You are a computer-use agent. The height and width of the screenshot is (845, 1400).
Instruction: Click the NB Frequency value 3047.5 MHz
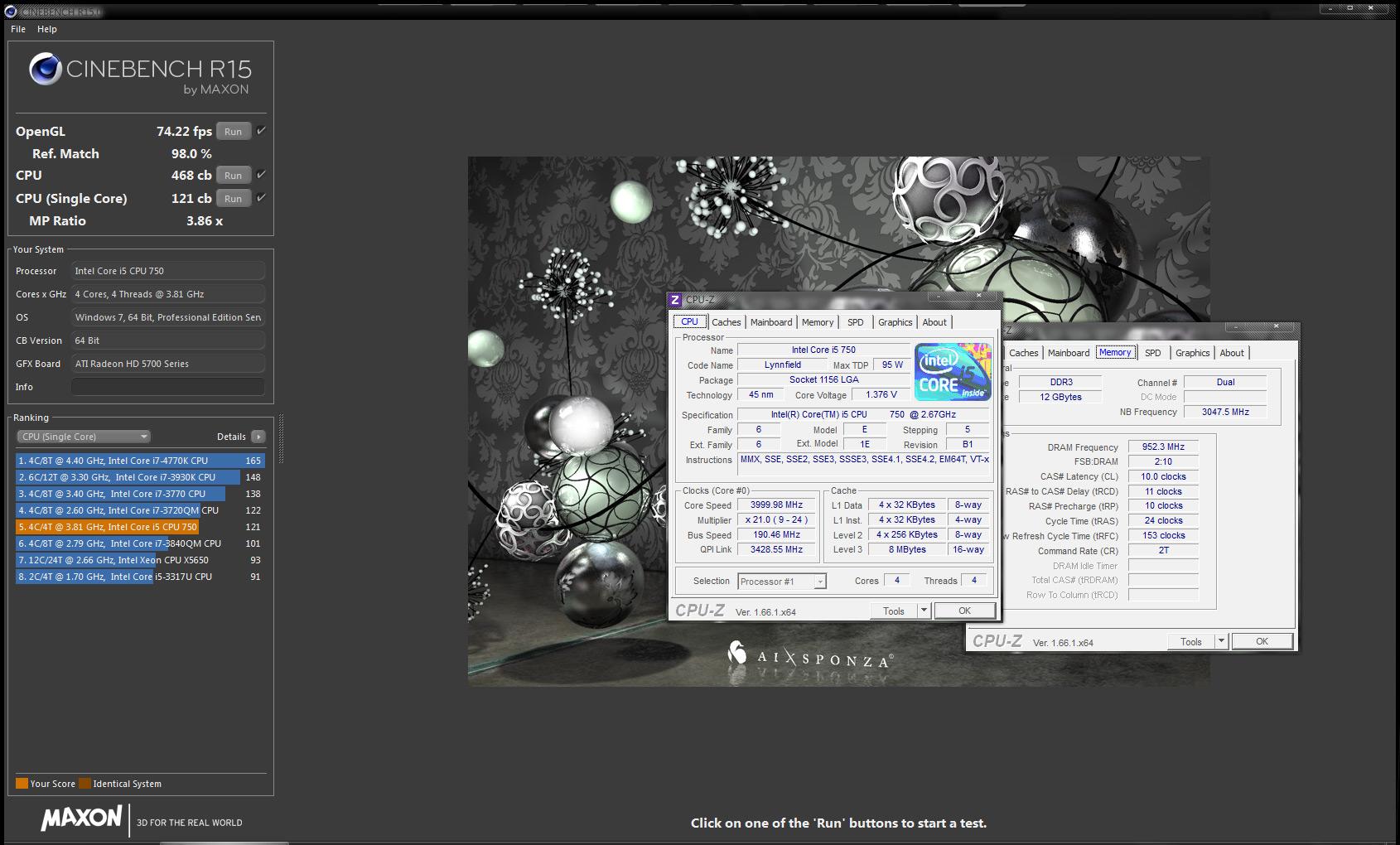point(1225,412)
